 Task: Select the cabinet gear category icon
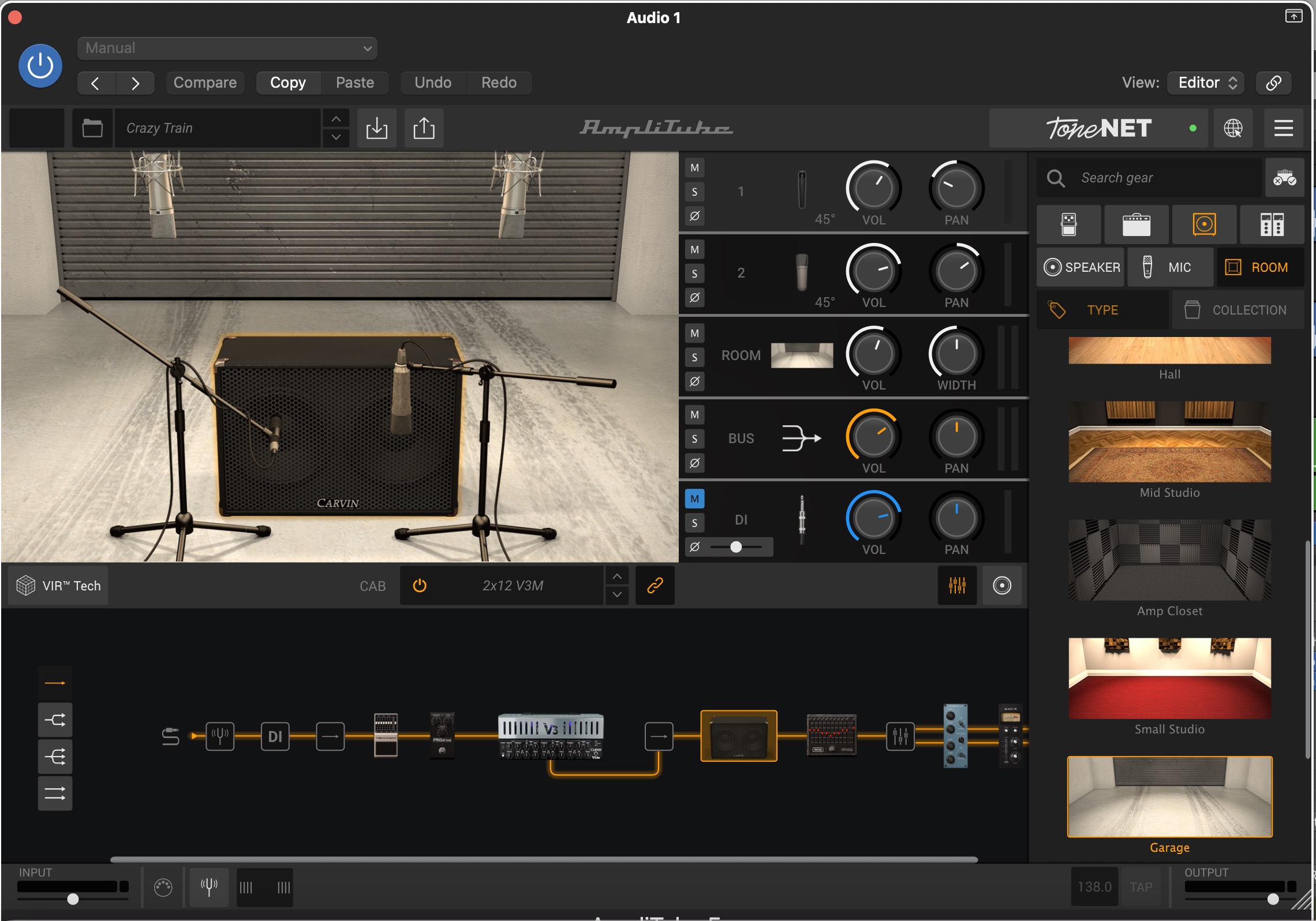[x=1204, y=224]
